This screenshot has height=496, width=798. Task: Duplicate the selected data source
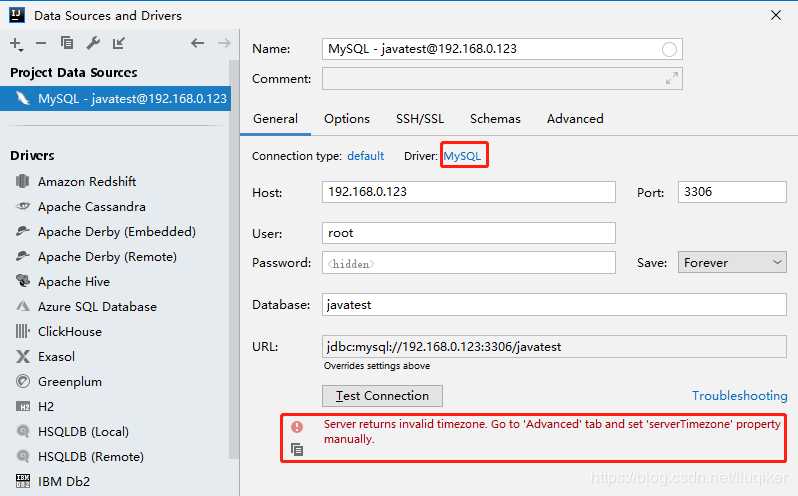67,43
